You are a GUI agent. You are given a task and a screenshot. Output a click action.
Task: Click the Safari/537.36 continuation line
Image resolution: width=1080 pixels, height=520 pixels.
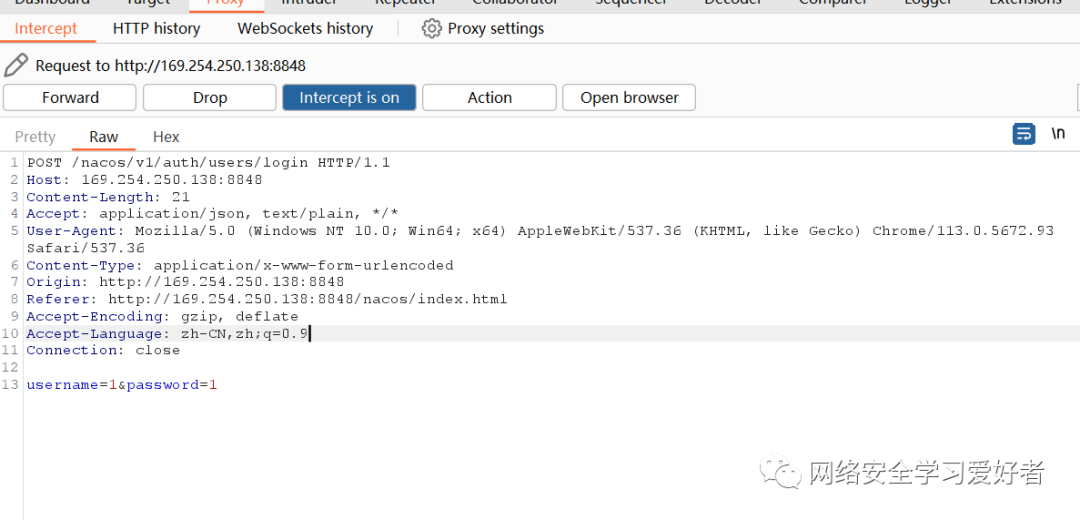point(85,249)
